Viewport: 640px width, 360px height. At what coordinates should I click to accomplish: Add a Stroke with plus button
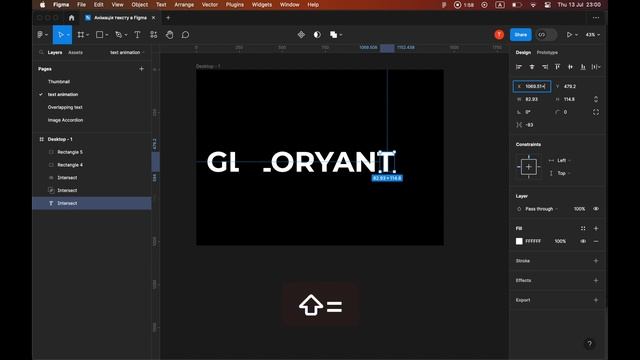pos(596,261)
